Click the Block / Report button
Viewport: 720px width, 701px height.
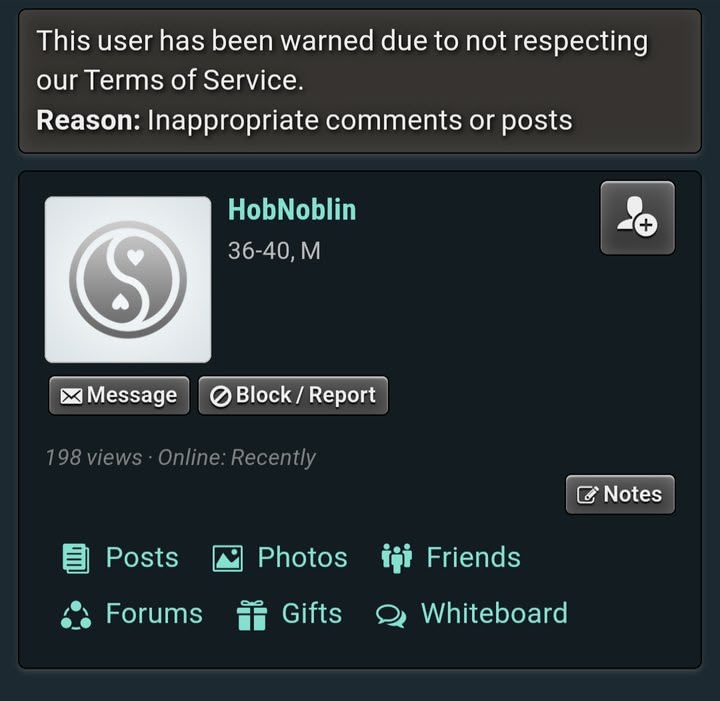pos(293,395)
